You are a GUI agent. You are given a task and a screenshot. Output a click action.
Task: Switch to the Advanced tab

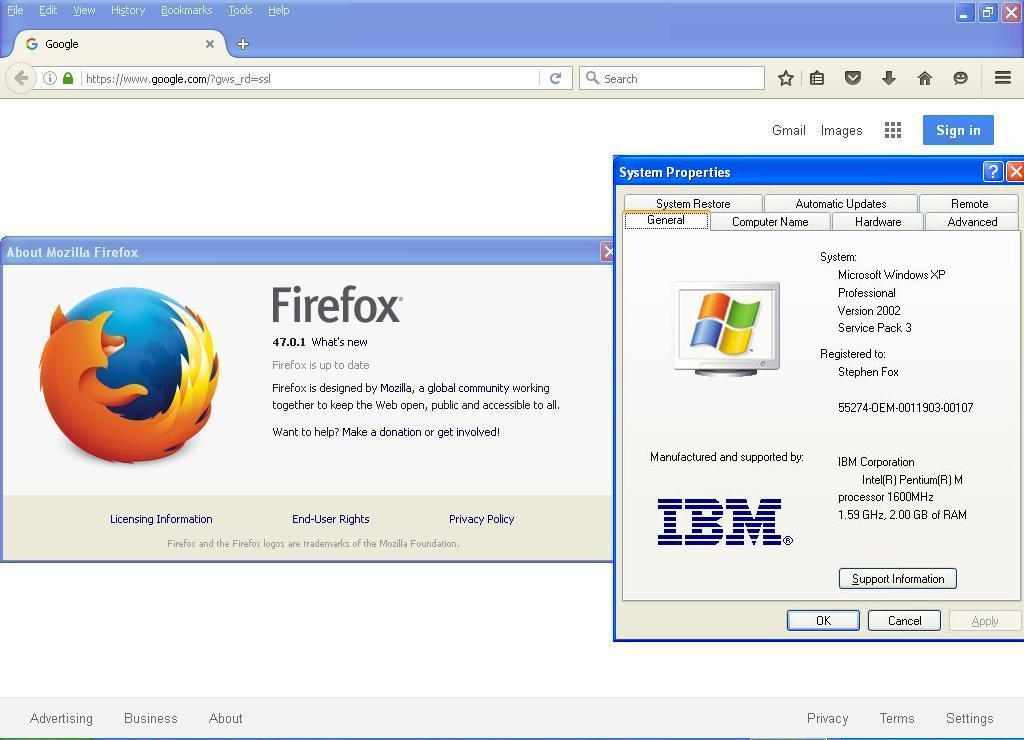[972, 221]
